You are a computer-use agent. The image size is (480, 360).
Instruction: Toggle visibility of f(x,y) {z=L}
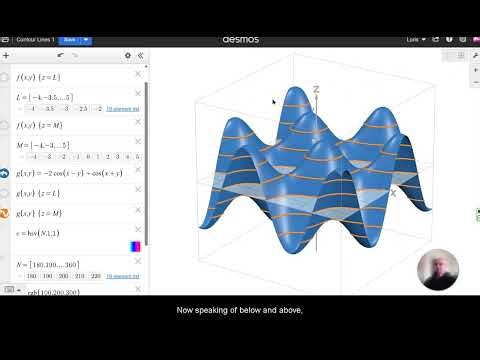(5, 77)
